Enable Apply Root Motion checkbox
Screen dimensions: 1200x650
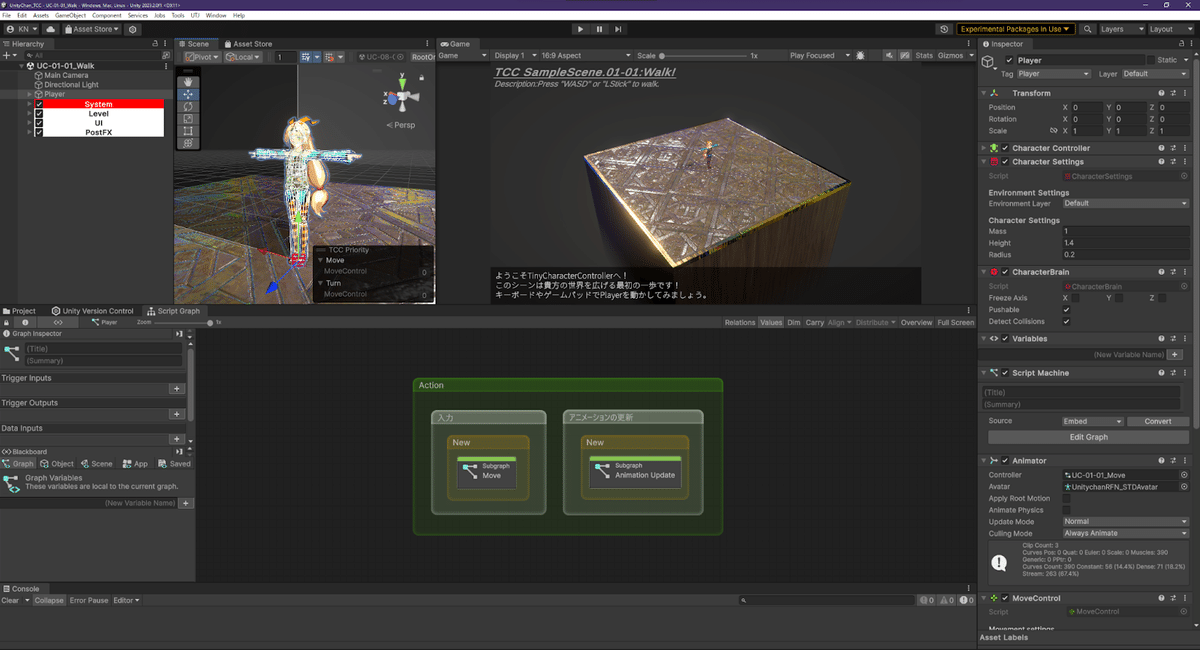(1067, 498)
